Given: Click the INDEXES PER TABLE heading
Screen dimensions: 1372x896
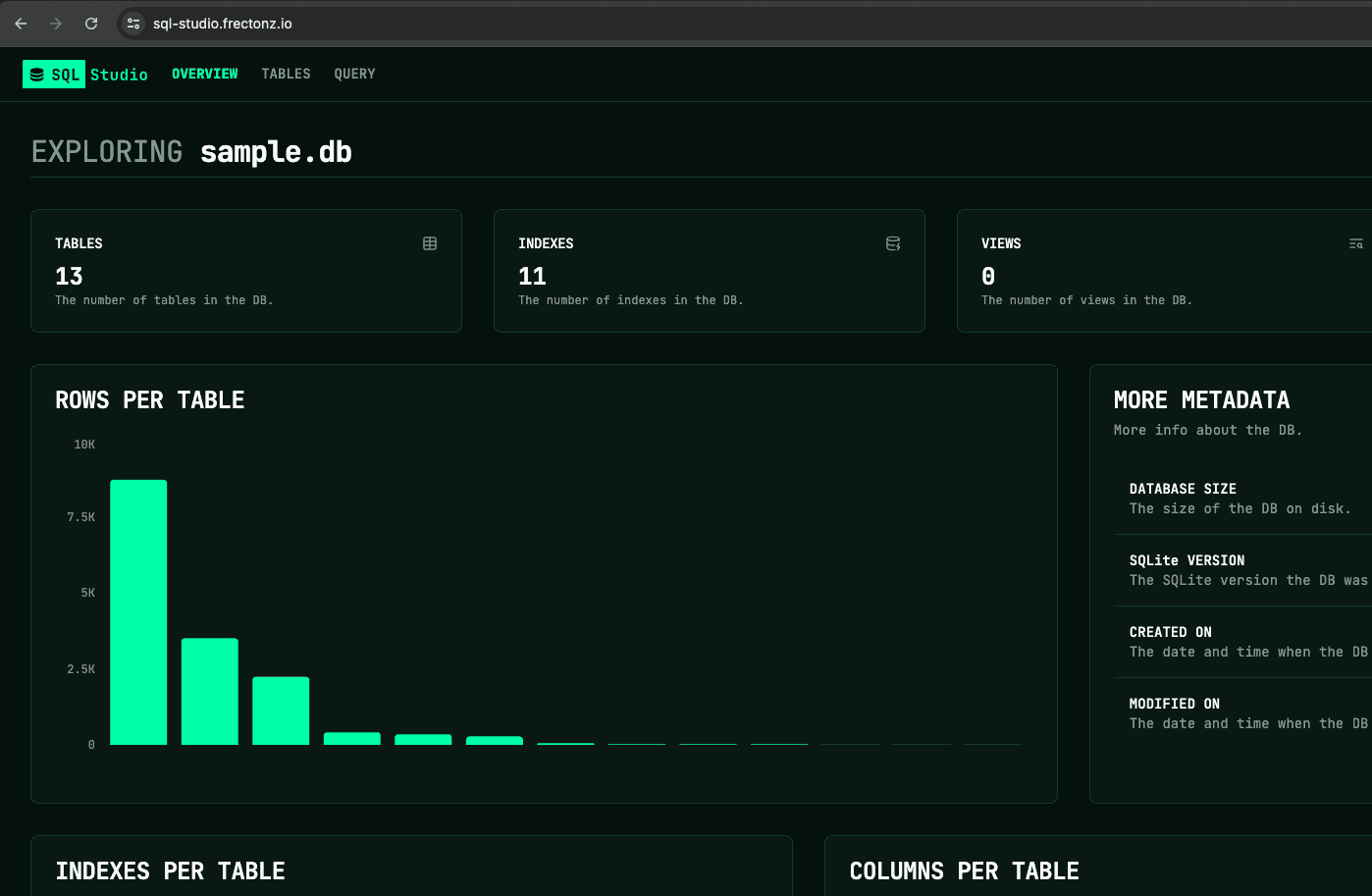Looking at the screenshot, I should click(171, 871).
